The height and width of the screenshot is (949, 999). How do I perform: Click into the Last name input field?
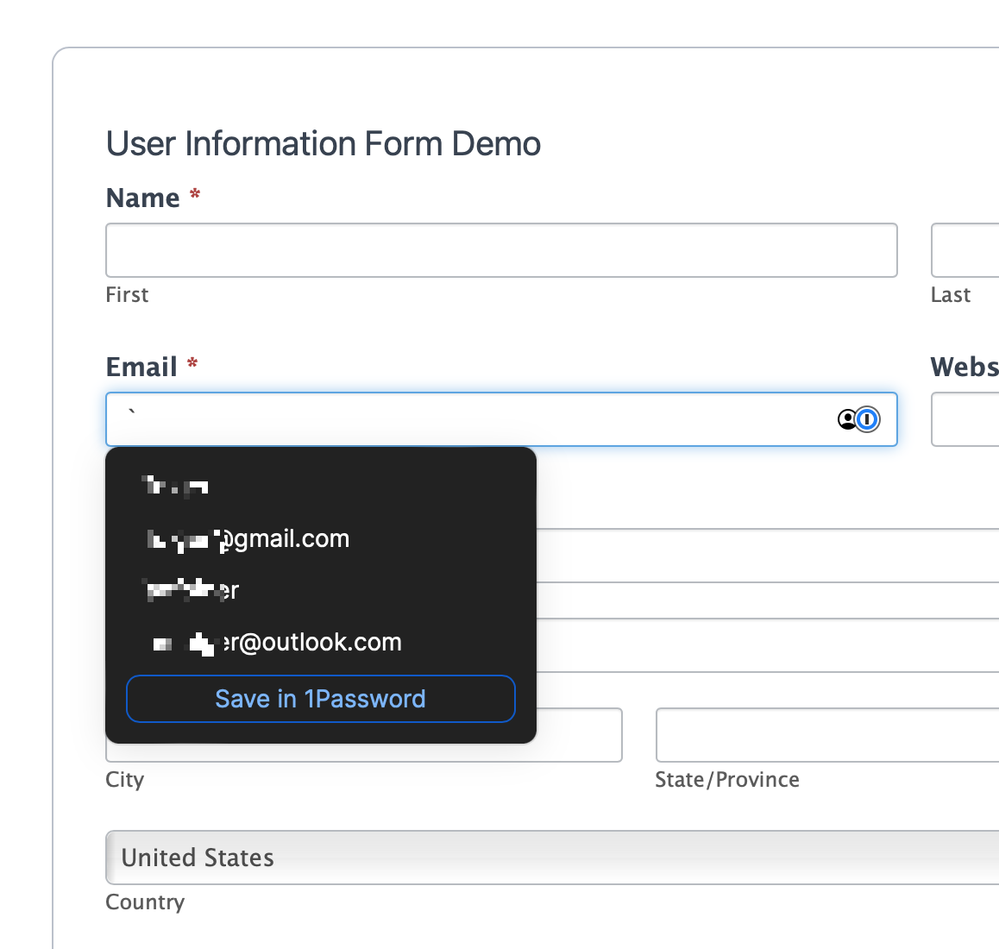click(x=965, y=250)
